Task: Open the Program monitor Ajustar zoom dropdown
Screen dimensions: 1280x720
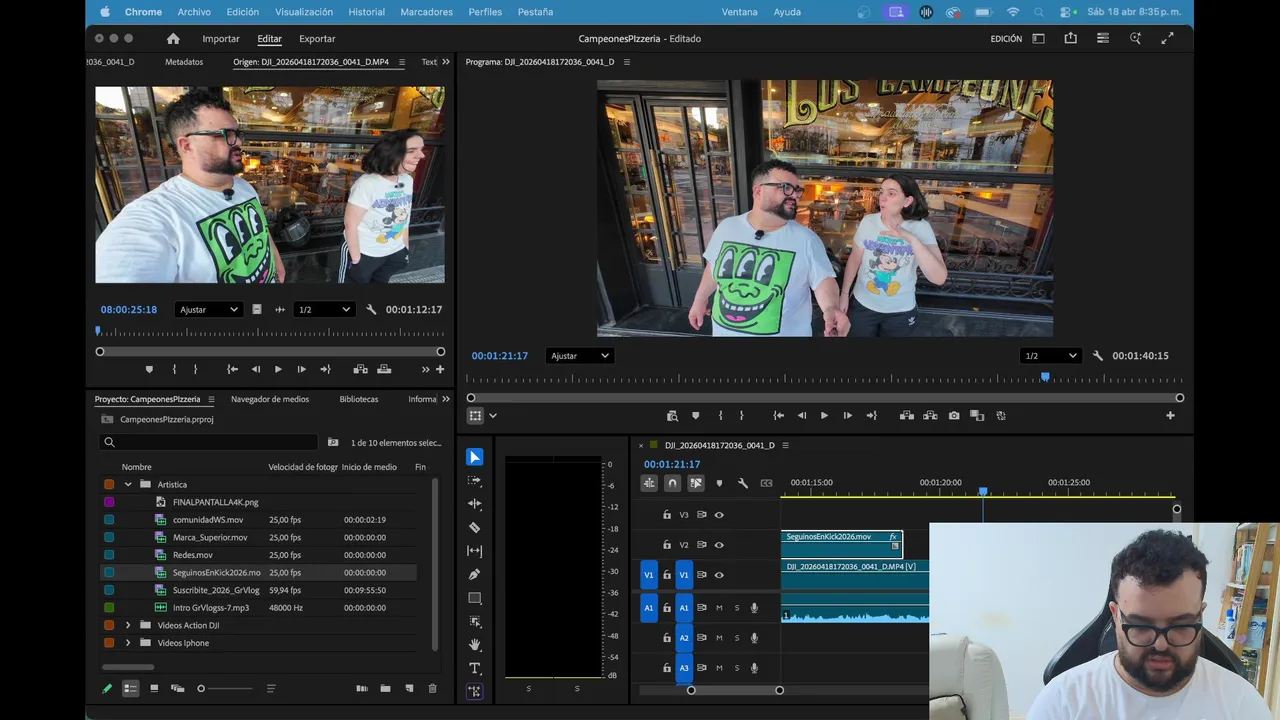Action: pyautogui.click(x=579, y=356)
